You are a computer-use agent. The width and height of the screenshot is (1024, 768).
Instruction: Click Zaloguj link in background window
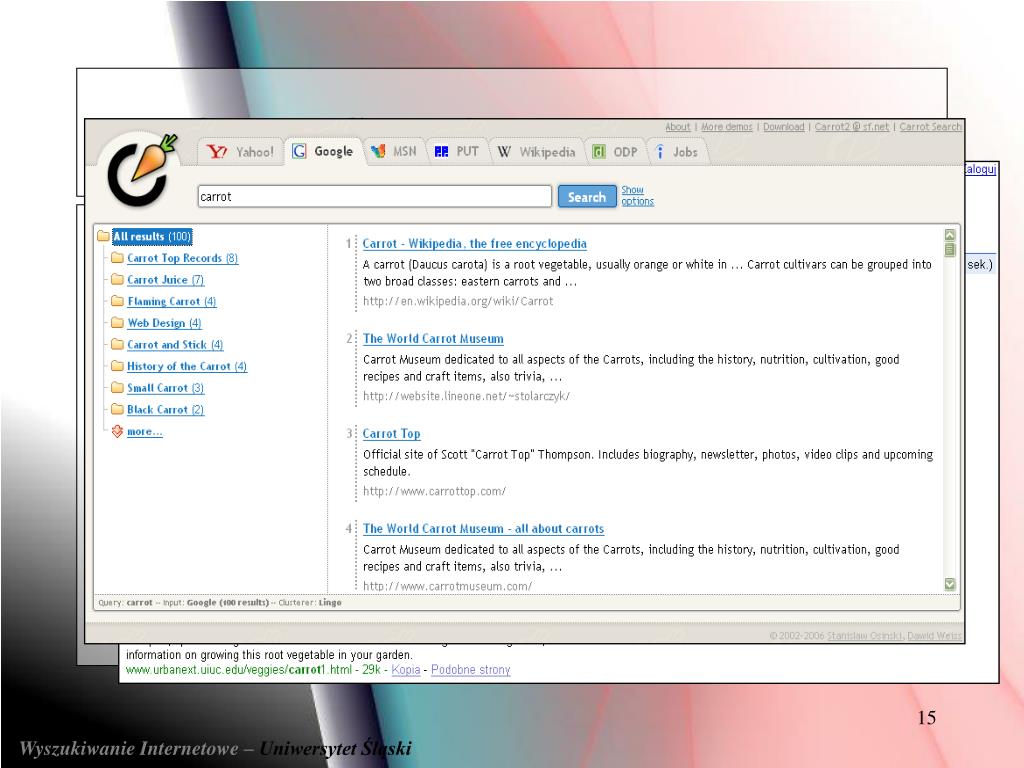coord(980,169)
